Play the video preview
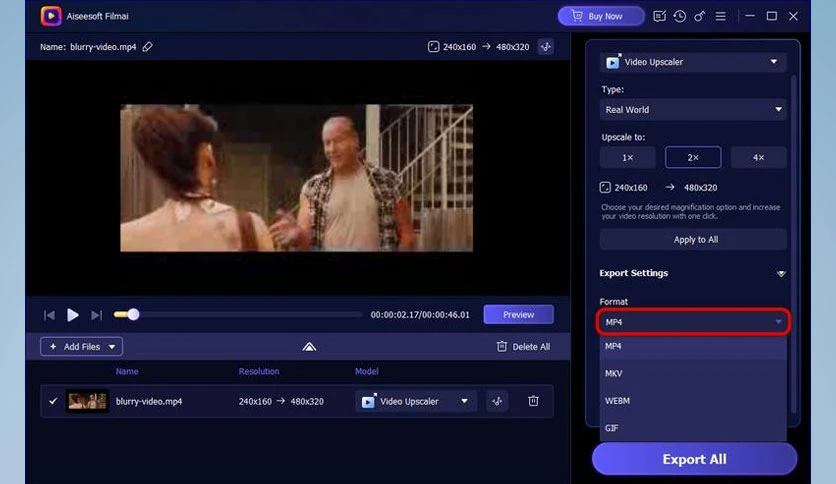Screen dimensions: 836x484 pos(73,315)
